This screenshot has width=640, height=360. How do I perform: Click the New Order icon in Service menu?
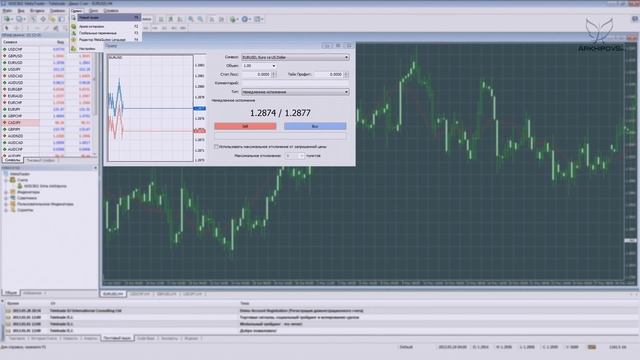74,18
